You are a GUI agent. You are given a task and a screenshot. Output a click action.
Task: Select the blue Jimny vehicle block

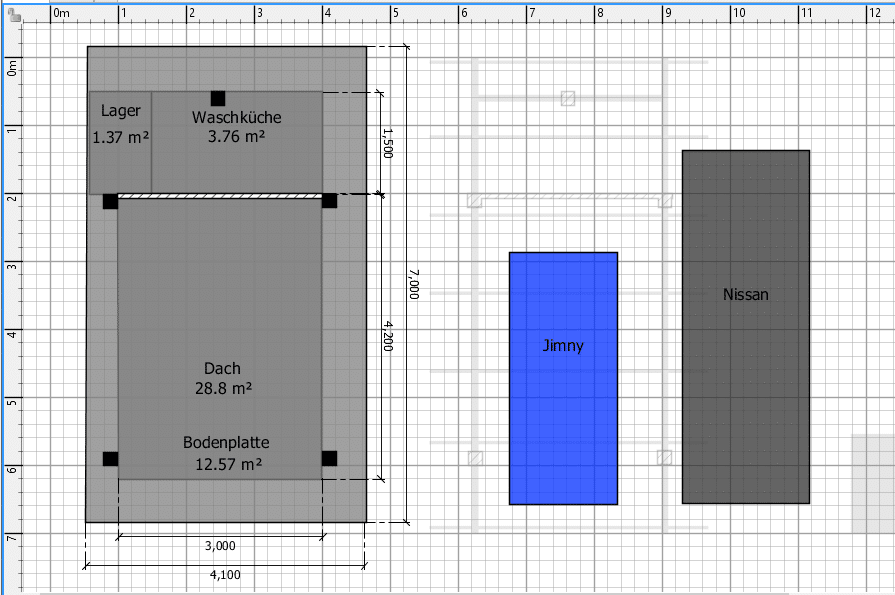(x=563, y=378)
